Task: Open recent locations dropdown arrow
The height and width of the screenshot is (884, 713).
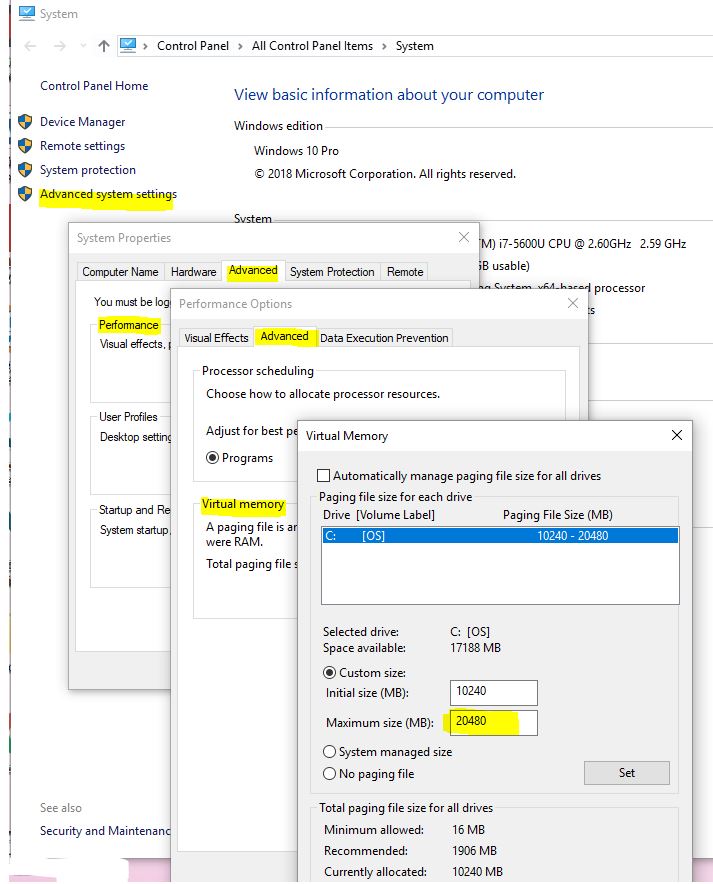Action: pyautogui.click(x=83, y=46)
